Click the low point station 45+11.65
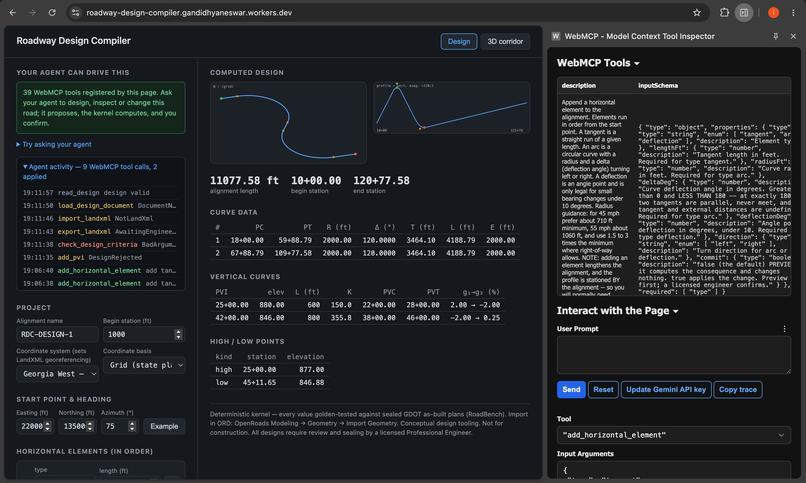 pyautogui.click(x=261, y=382)
